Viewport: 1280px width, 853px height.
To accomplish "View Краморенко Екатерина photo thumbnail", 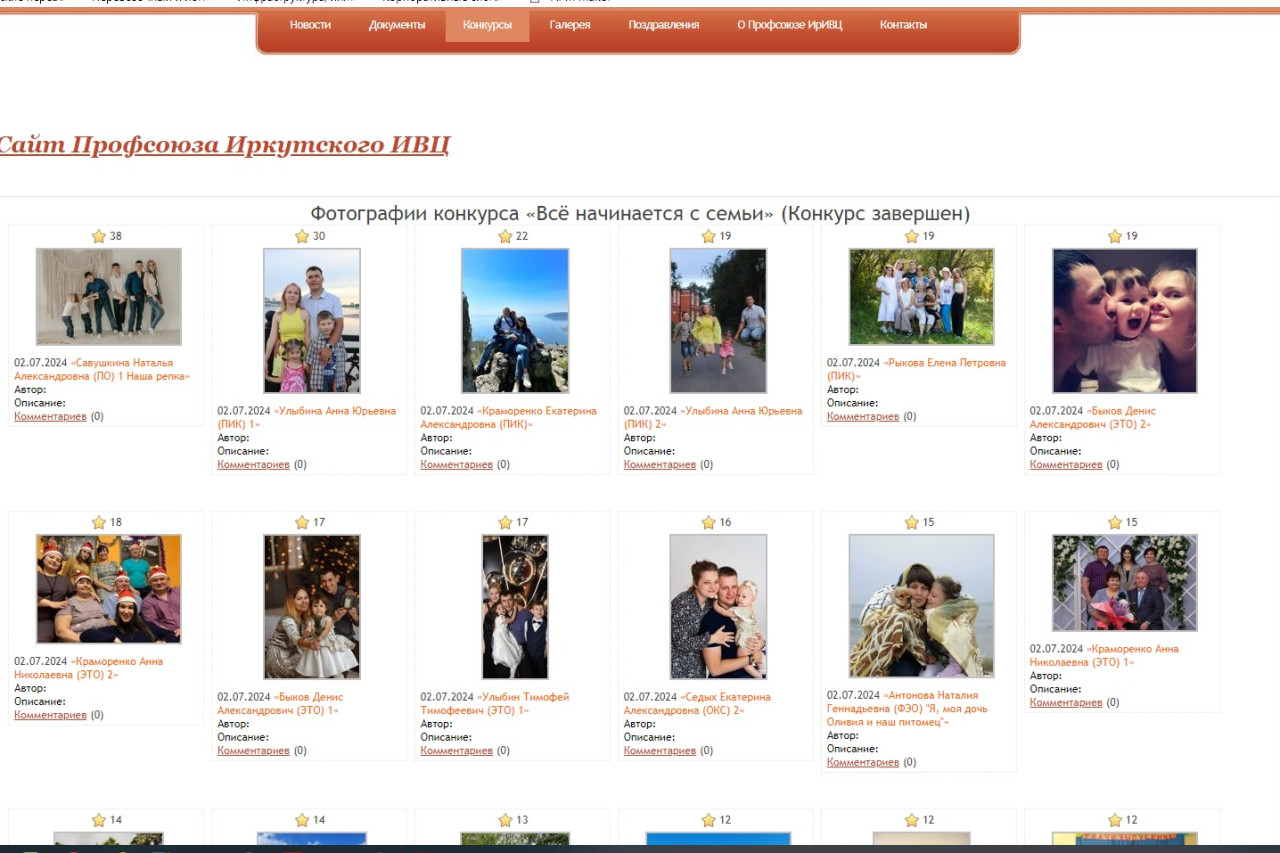I will click(515, 321).
